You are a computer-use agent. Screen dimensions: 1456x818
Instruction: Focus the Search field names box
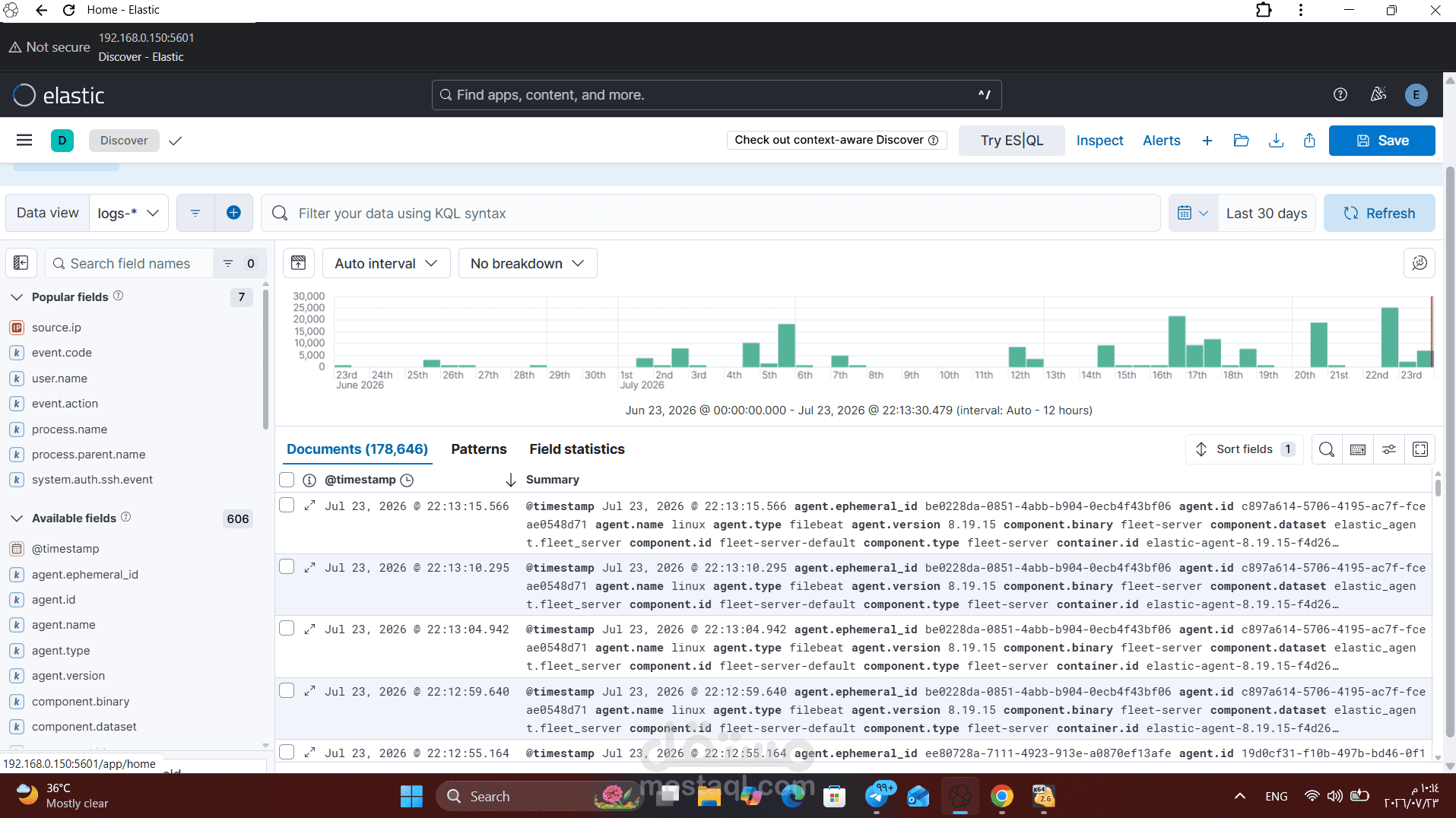pyautogui.click(x=129, y=263)
